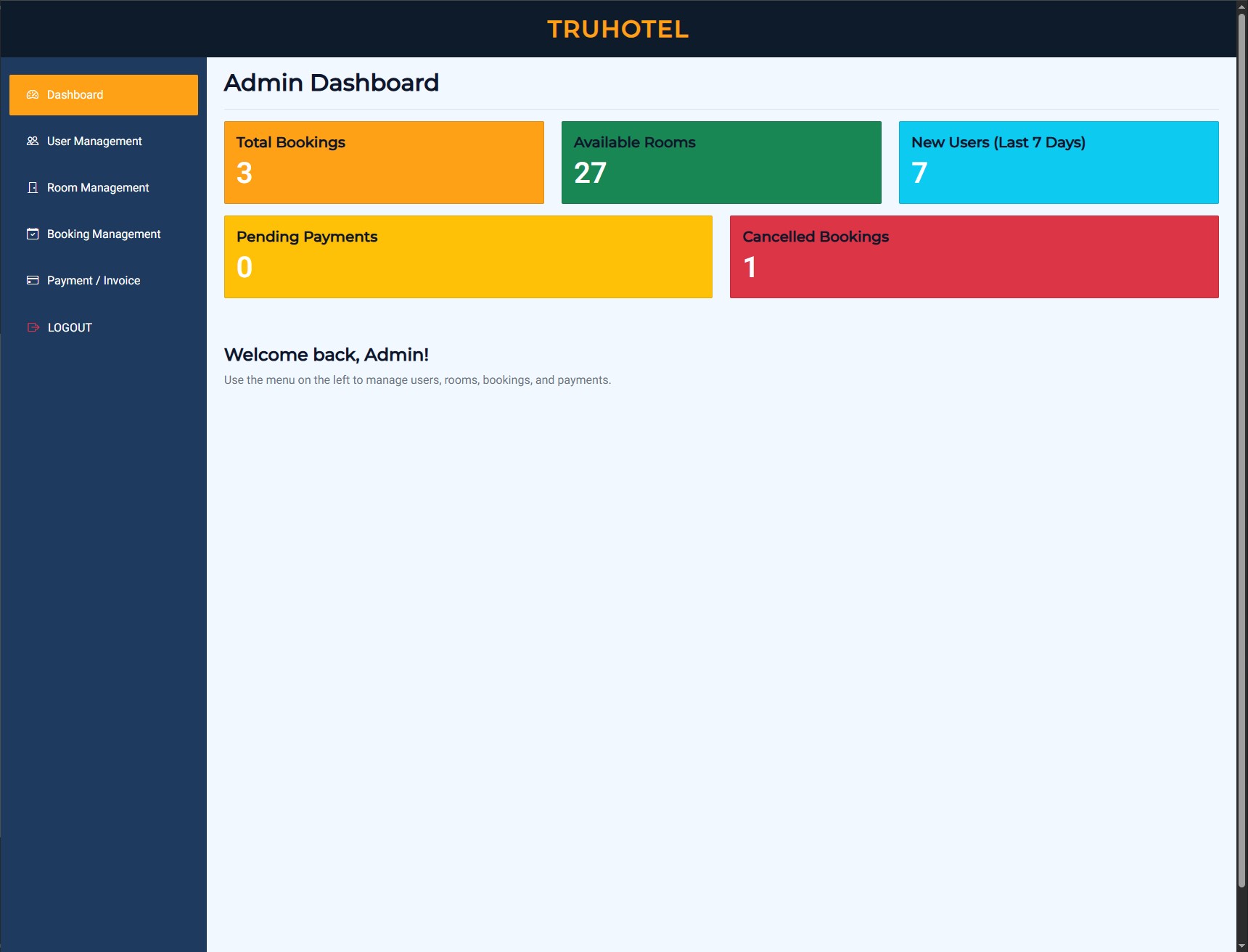Go to Room Management in sidebar
This screenshot has height=952, width=1248.
[98, 188]
